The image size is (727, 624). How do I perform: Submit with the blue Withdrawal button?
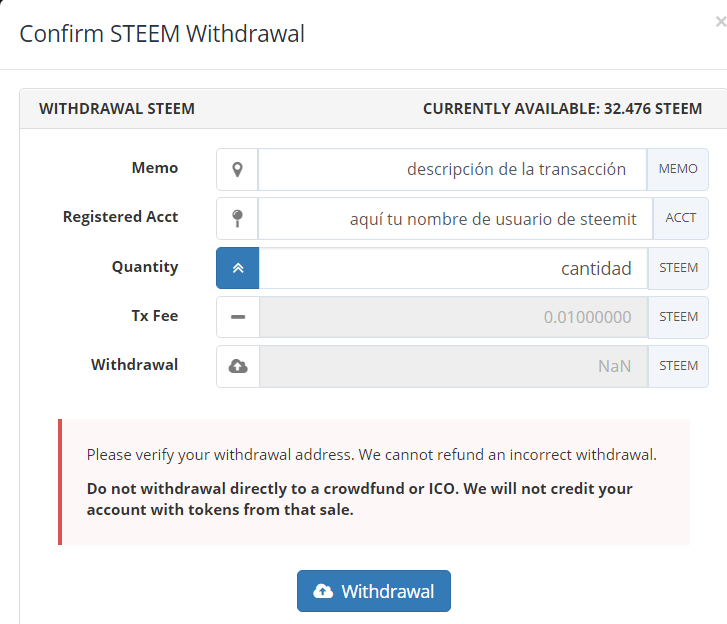[x=374, y=591]
